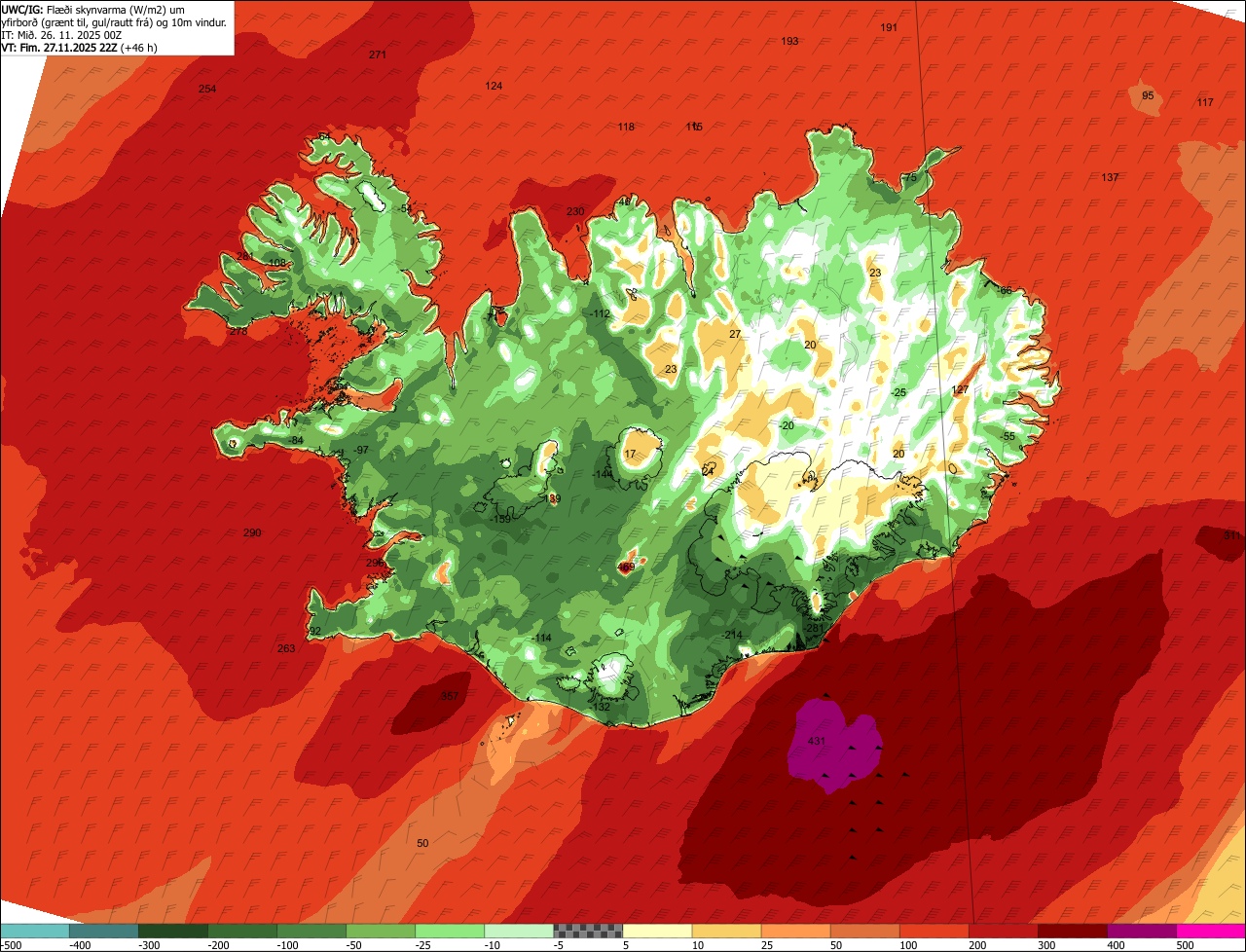Viewport: 1246px width, 952px height.
Task: Click the 193 value near the top edge
Action: 790,41
